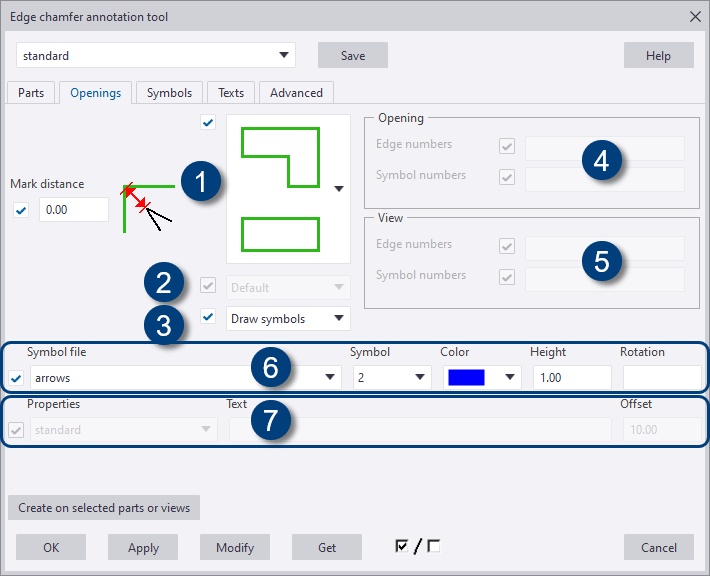Toggle View Symbol numbers checkbox

coord(507,277)
